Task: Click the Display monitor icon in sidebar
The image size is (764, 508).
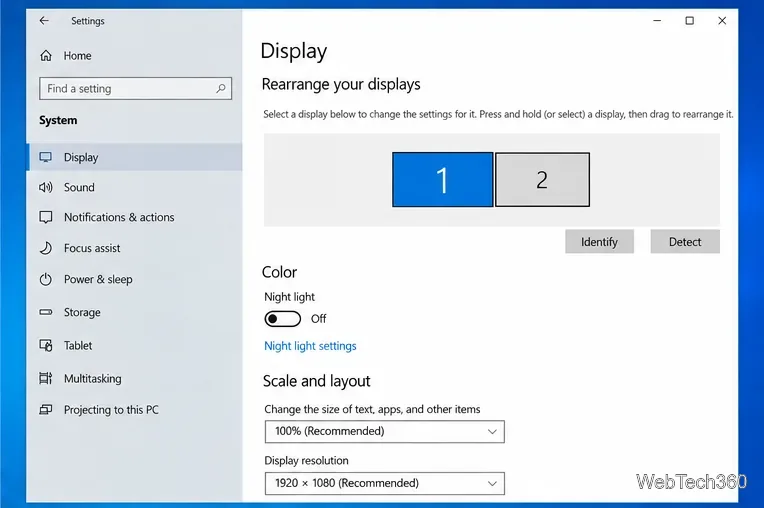Action: point(46,157)
